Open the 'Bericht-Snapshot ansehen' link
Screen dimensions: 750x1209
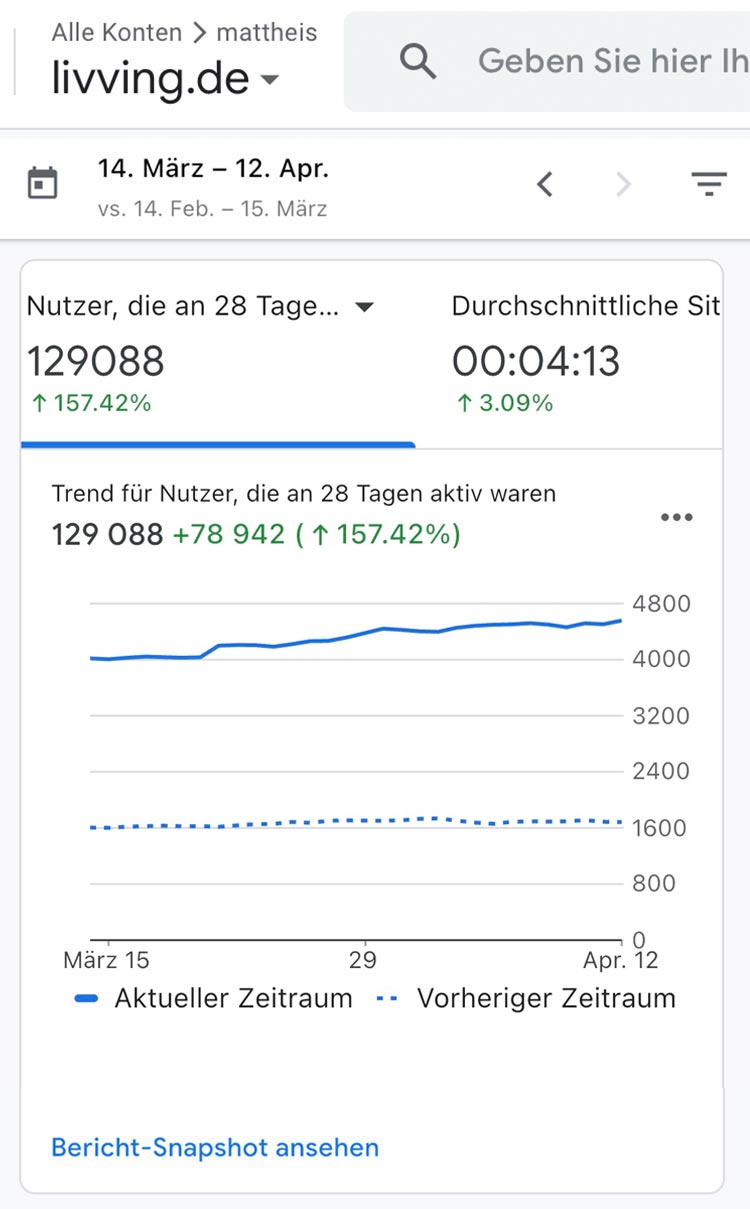tap(215, 1147)
